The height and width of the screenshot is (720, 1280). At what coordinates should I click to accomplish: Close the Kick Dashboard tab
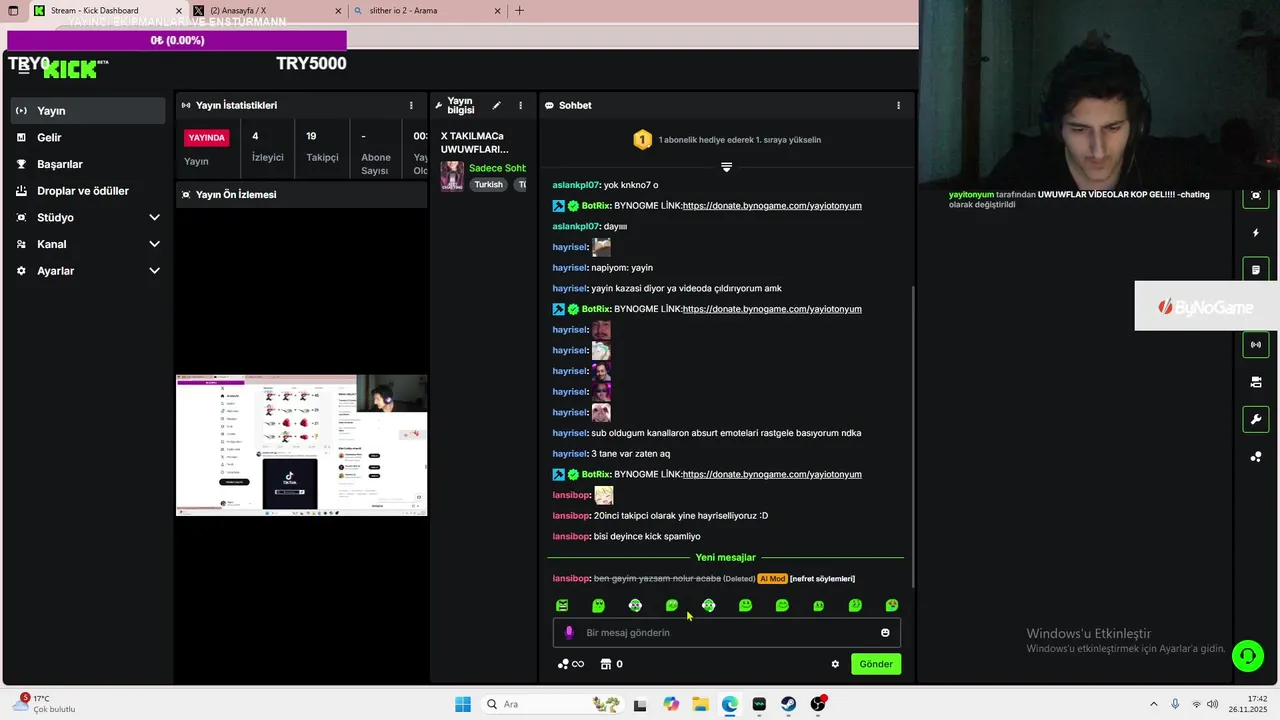coord(179,11)
